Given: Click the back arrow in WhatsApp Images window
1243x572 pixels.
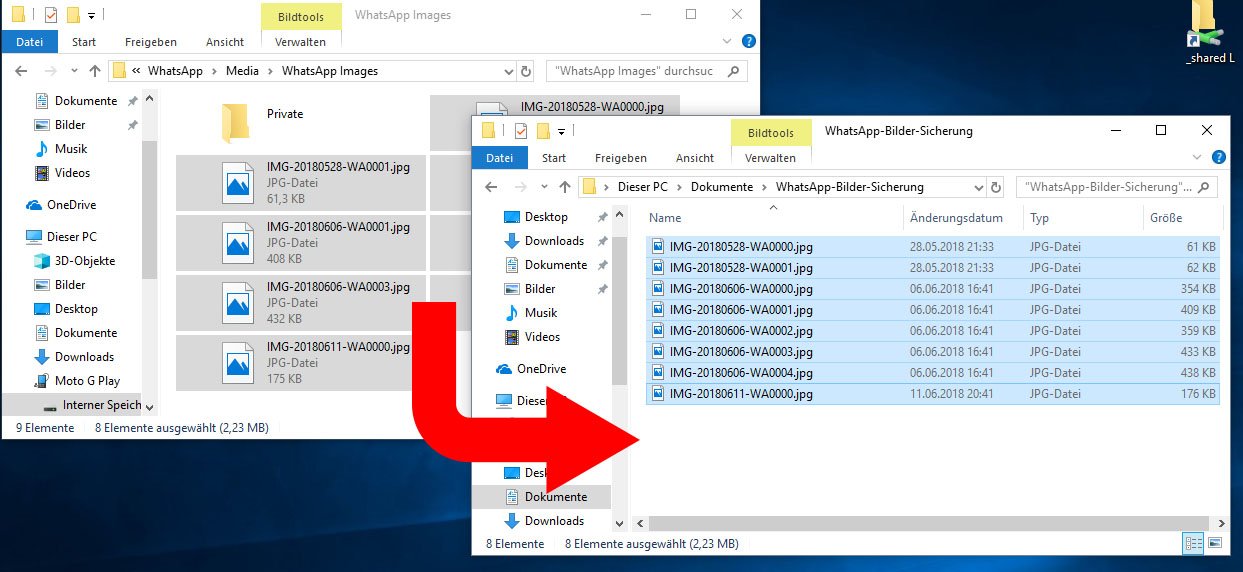Looking at the screenshot, I should tap(21, 71).
